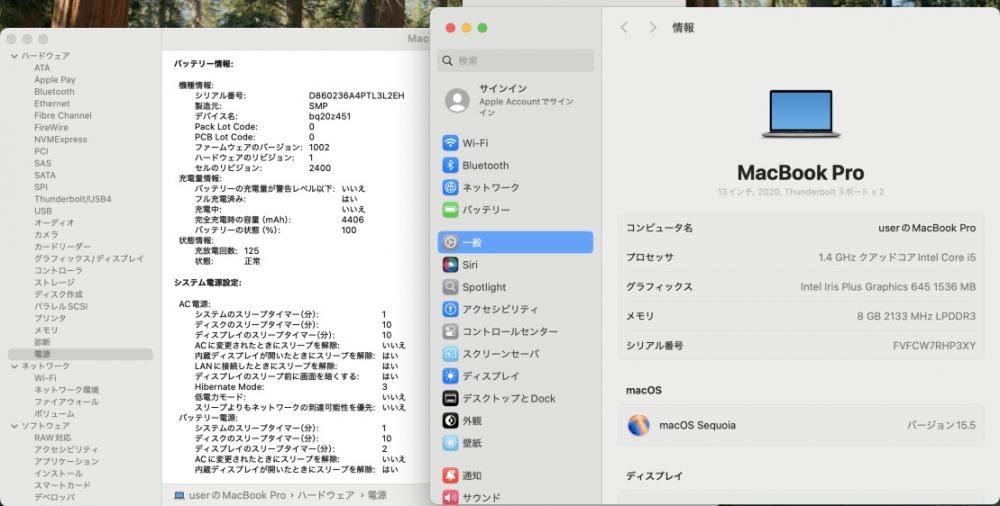The height and width of the screenshot is (506, 1000).
Task: Select the サウンド speaker icon
Action: (x=450, y=497)
